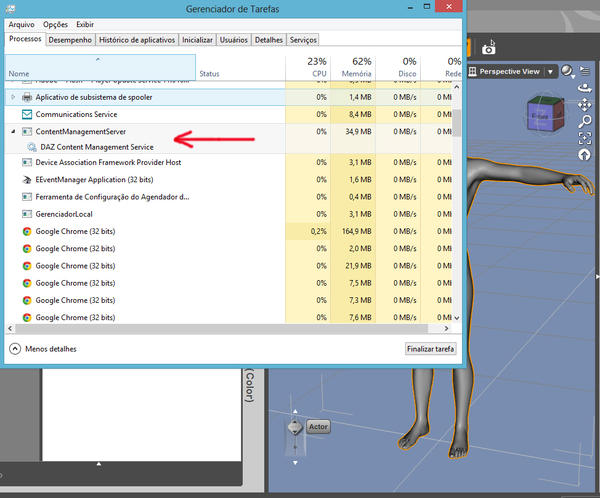Open the Arquivo menu
The height and width of the screenshot is (498, 600).
(21, 24)
